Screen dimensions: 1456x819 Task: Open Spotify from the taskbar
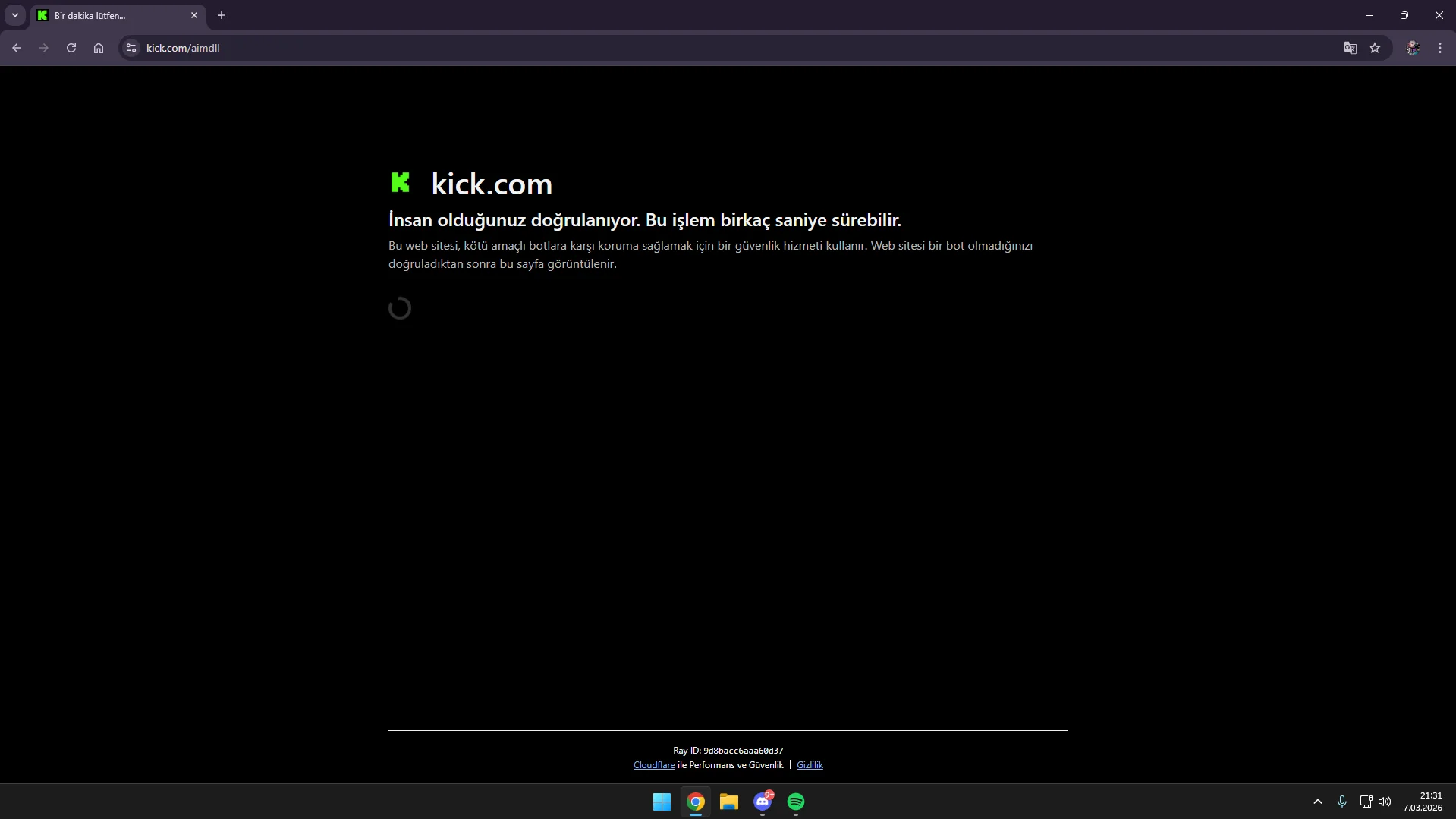point(796,802)
